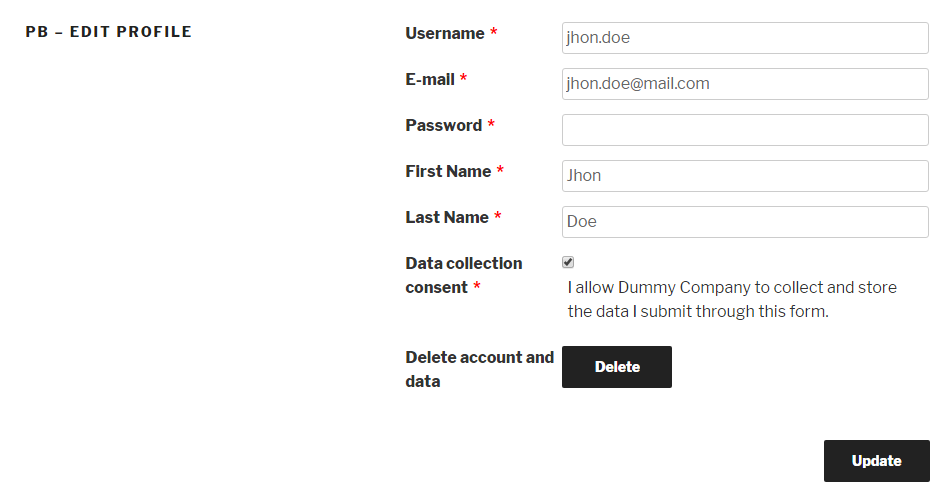Click the red asterisk beside Password
Viewport: 951px width, 501px height.
(x=491, y=123)
